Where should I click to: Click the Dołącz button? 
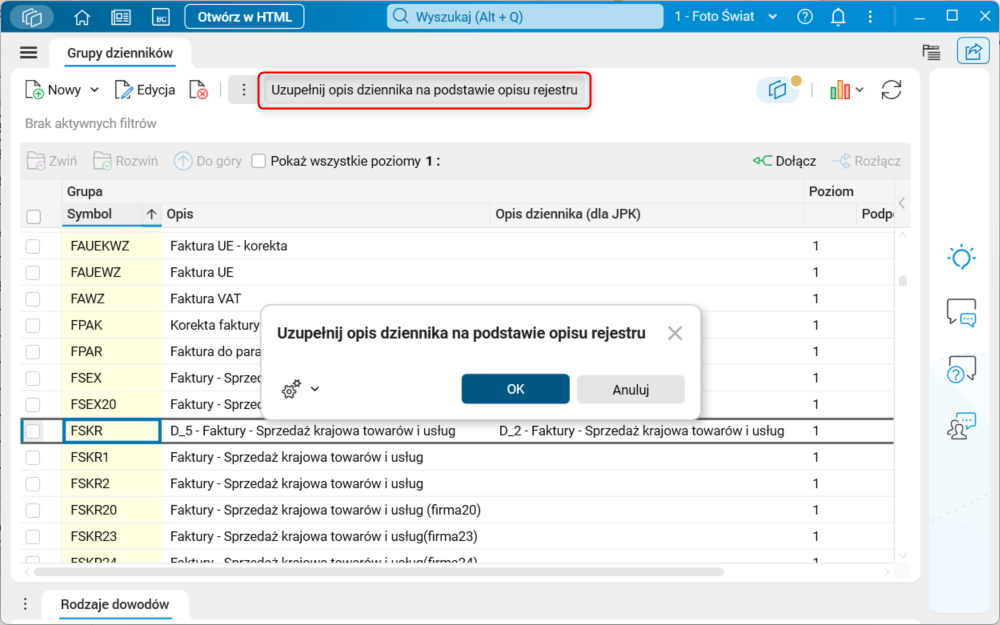[x=784, y=161]
